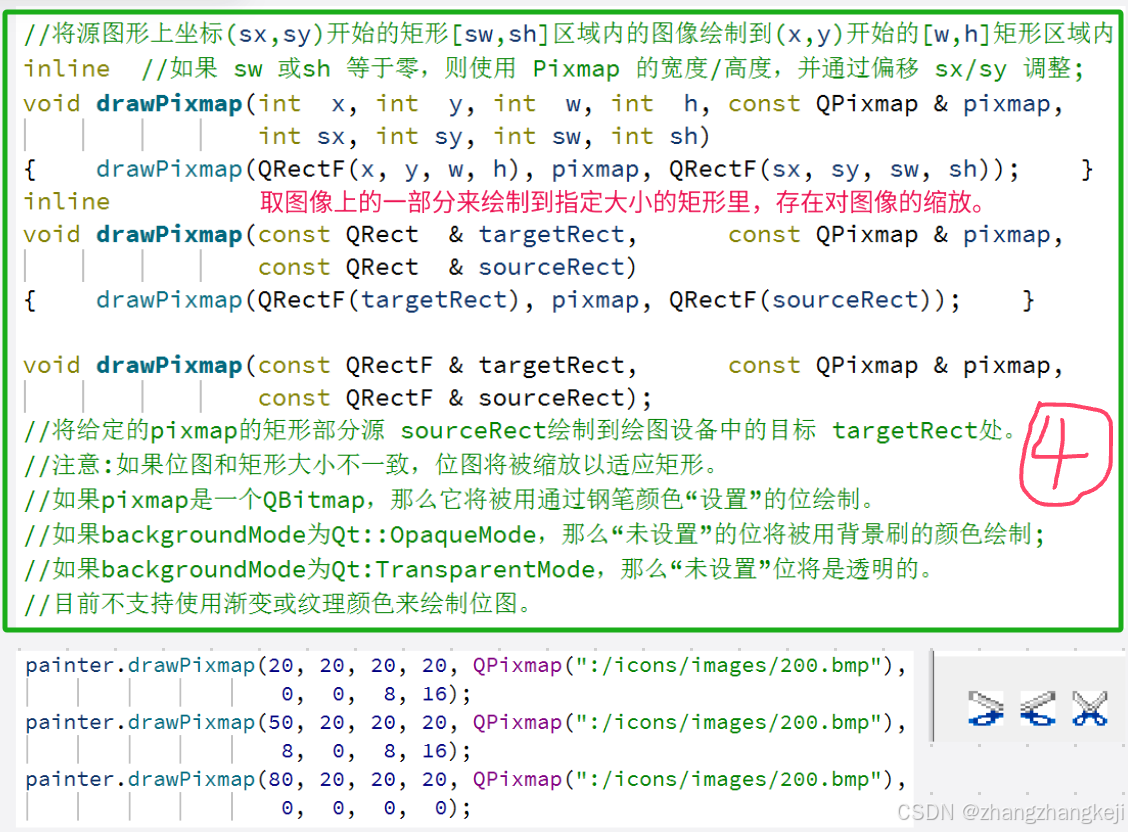The height and width of the screenshot is (832, 1128).
Task: Click the call 'drawPixmap(QRectF(x, y, w, h)'
Action: point(558,170)
